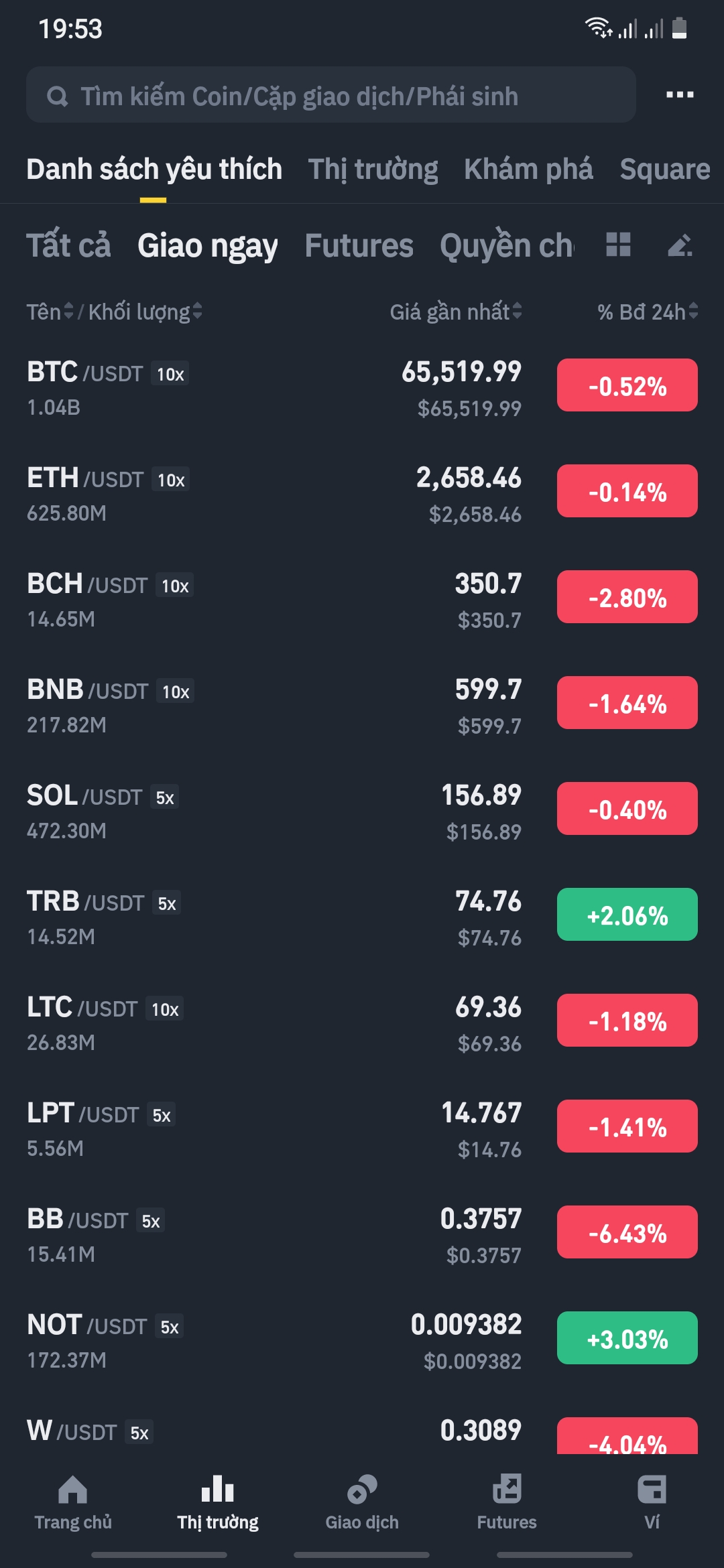Open the ETH/USDT pair row
The image size is (724, 1568).
click(268, 495)
